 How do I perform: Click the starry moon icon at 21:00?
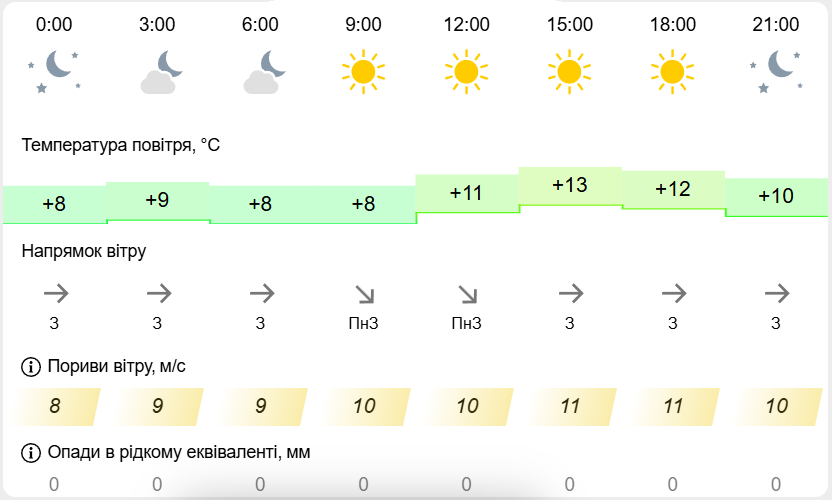775,72
